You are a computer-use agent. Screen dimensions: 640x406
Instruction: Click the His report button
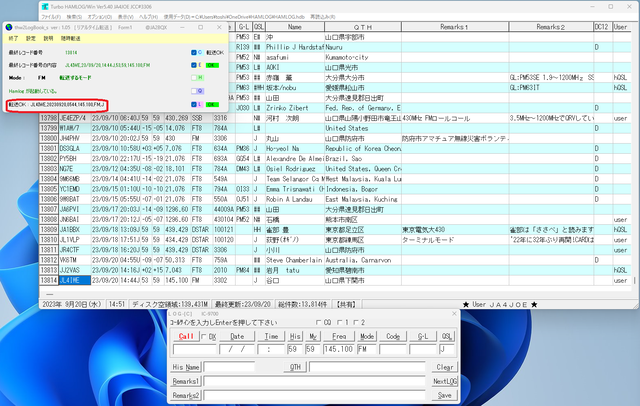pos(295,336)
